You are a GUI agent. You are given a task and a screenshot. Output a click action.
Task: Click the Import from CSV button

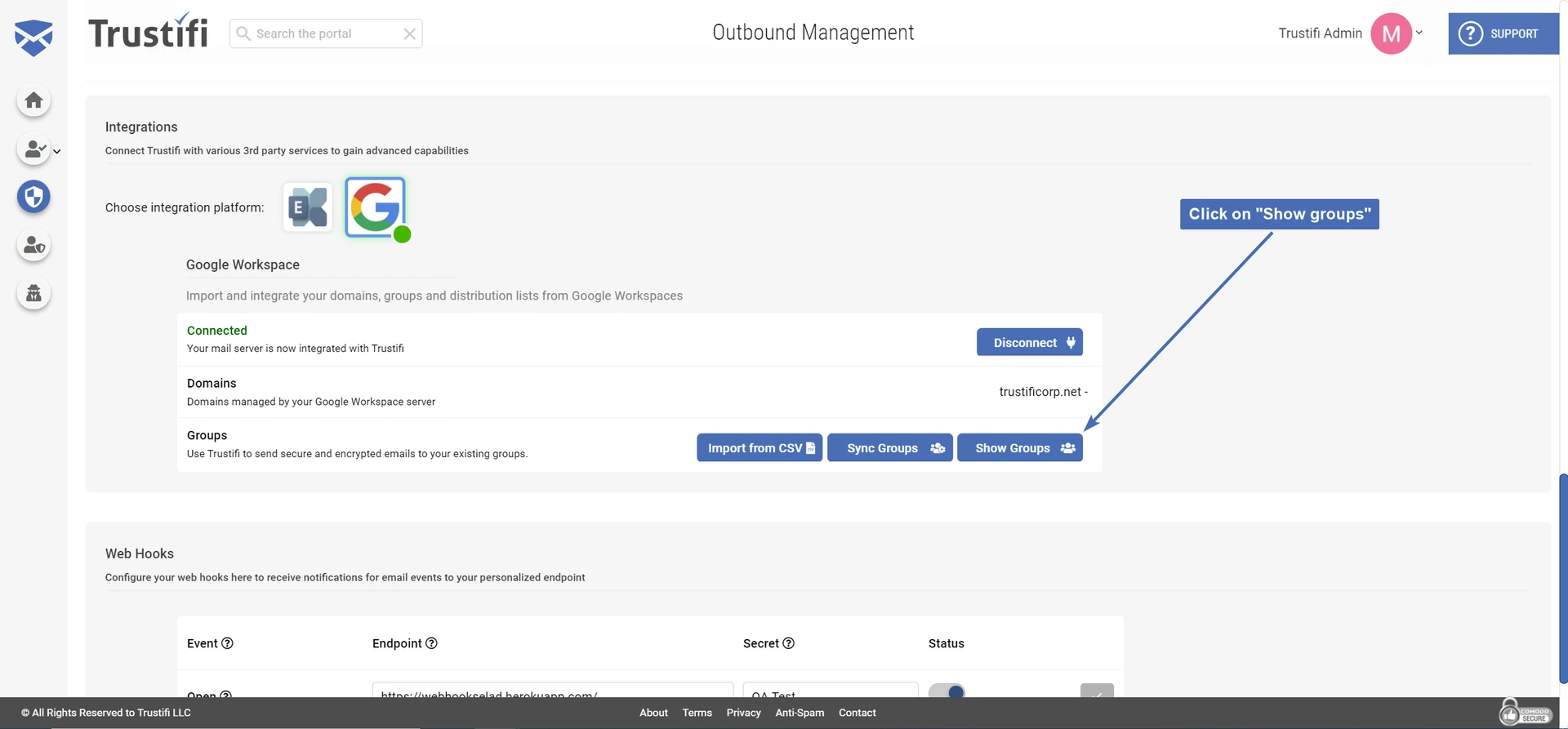point(759,448)
